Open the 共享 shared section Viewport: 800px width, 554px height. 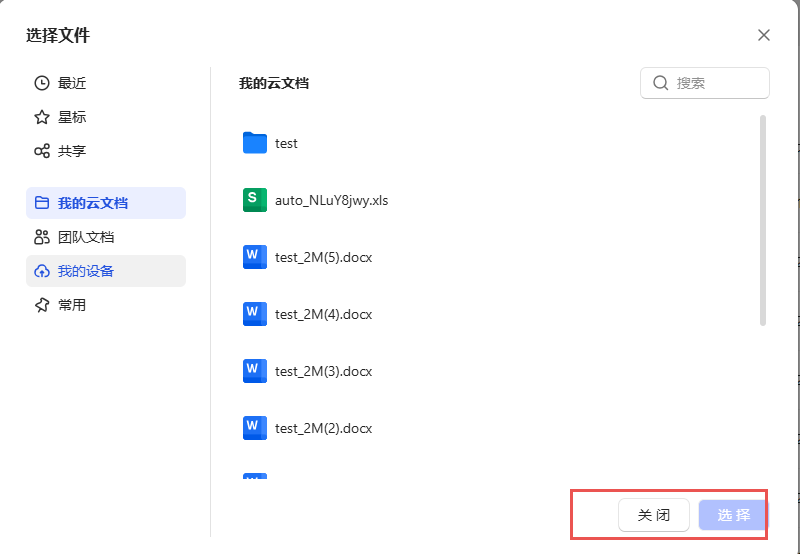click(x=72, y=151)
